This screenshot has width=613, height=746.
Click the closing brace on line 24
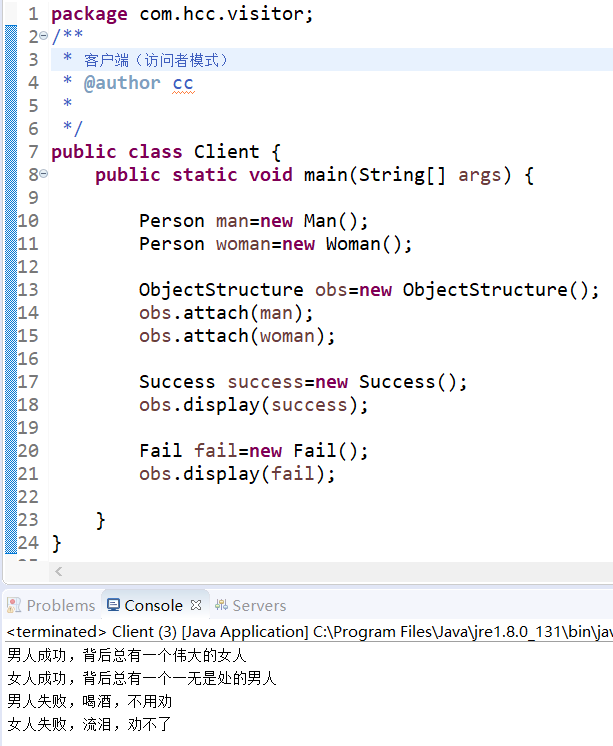click(x=57, y=543)
